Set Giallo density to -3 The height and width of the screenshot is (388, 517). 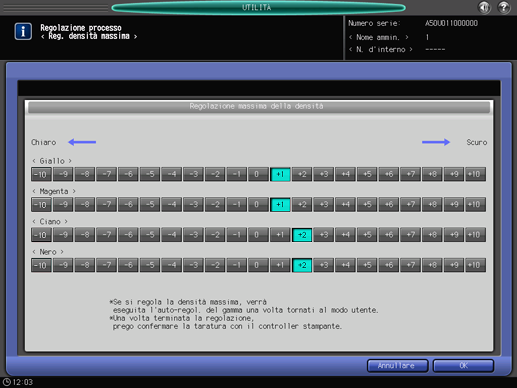(x=193, y=174)
